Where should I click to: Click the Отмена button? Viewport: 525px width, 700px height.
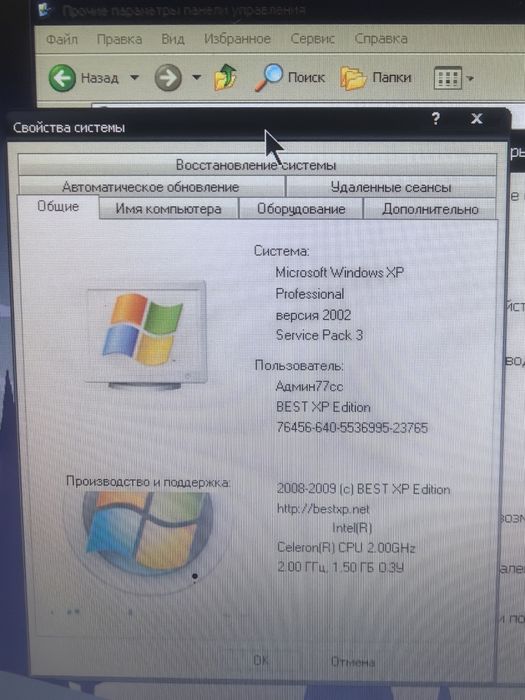(353, 662)
